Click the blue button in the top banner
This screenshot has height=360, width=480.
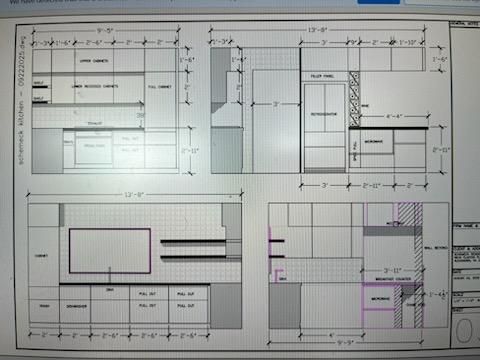pos(378,2)
